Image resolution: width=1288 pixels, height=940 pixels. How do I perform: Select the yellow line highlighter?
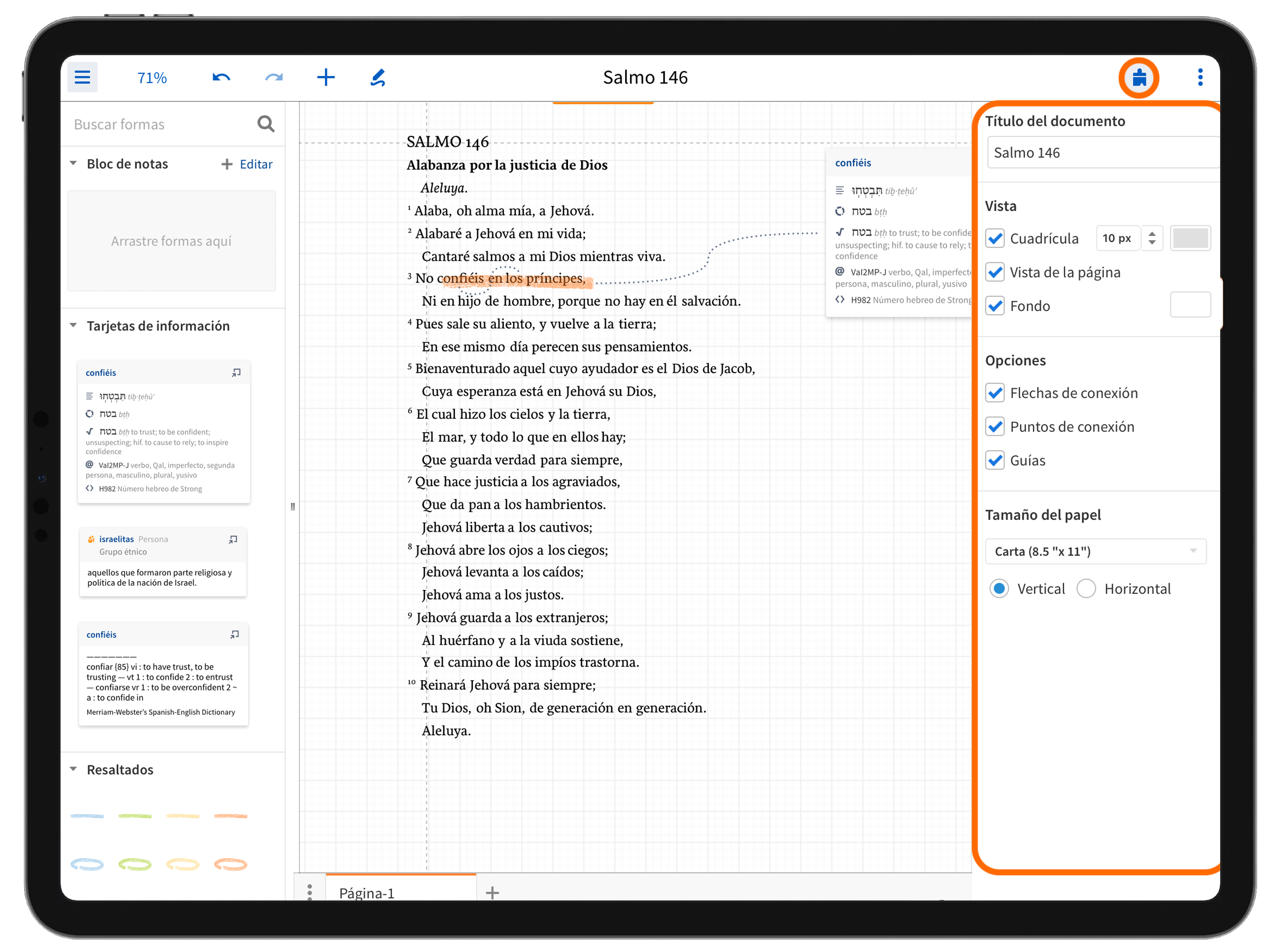tap(183, 817)
